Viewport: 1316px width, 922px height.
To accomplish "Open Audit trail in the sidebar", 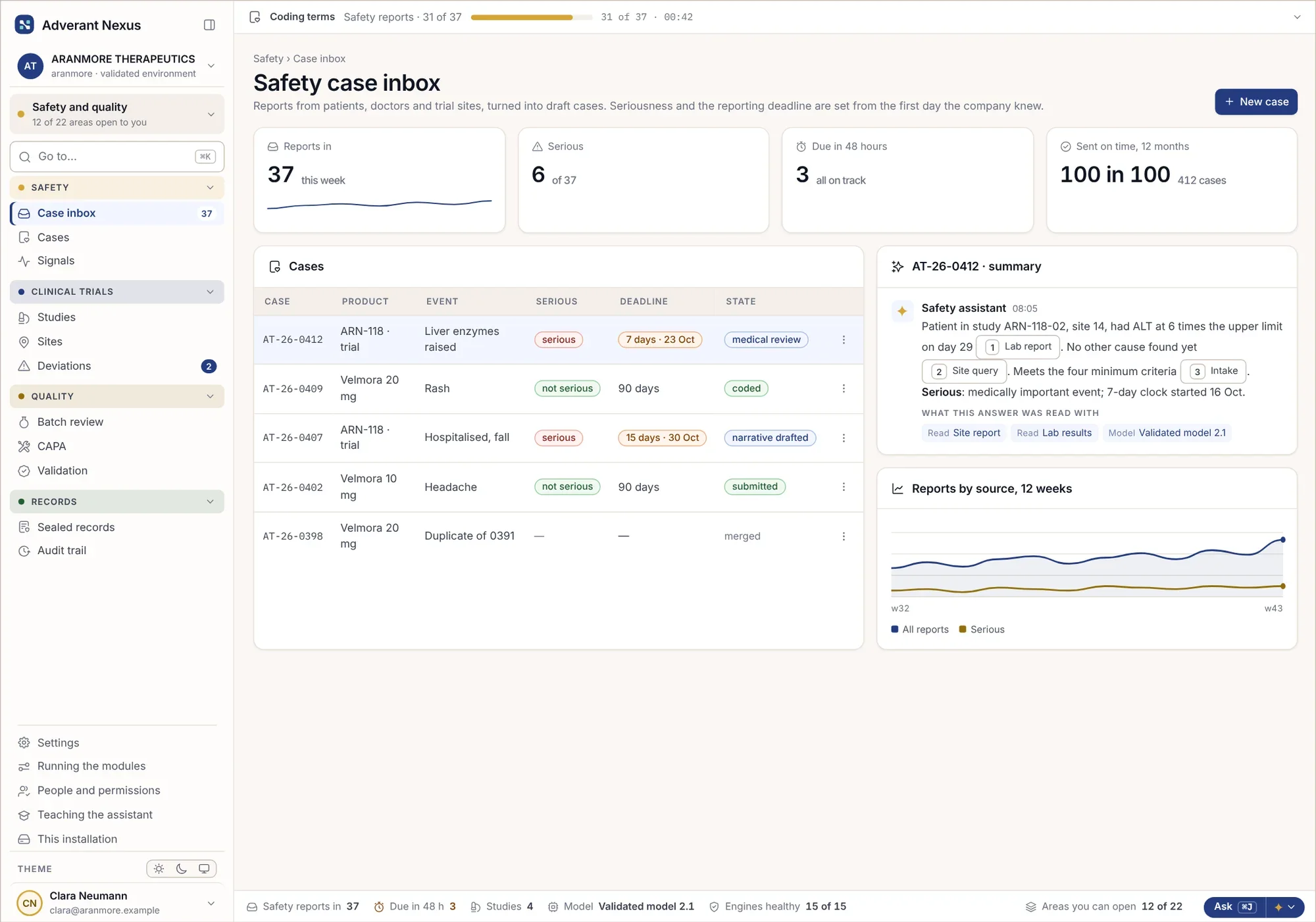I will coord(117,551).
